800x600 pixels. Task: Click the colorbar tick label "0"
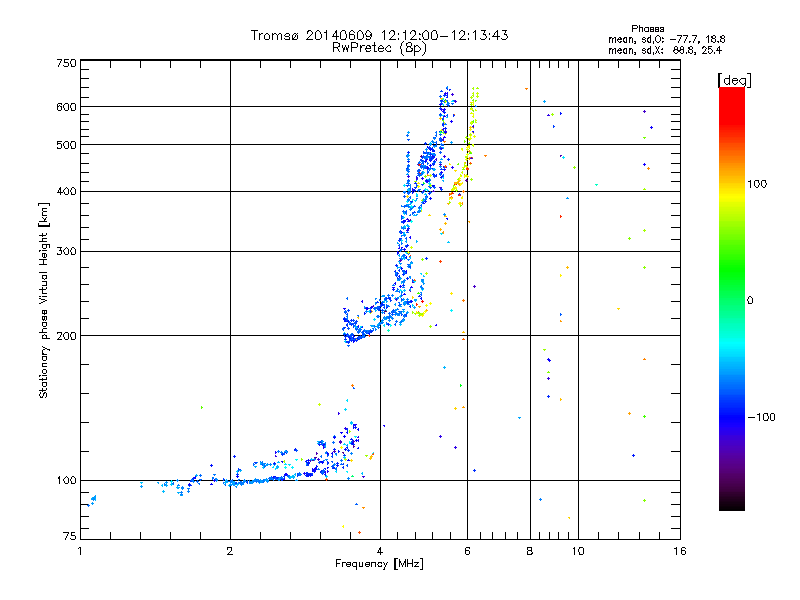(750, 301)
